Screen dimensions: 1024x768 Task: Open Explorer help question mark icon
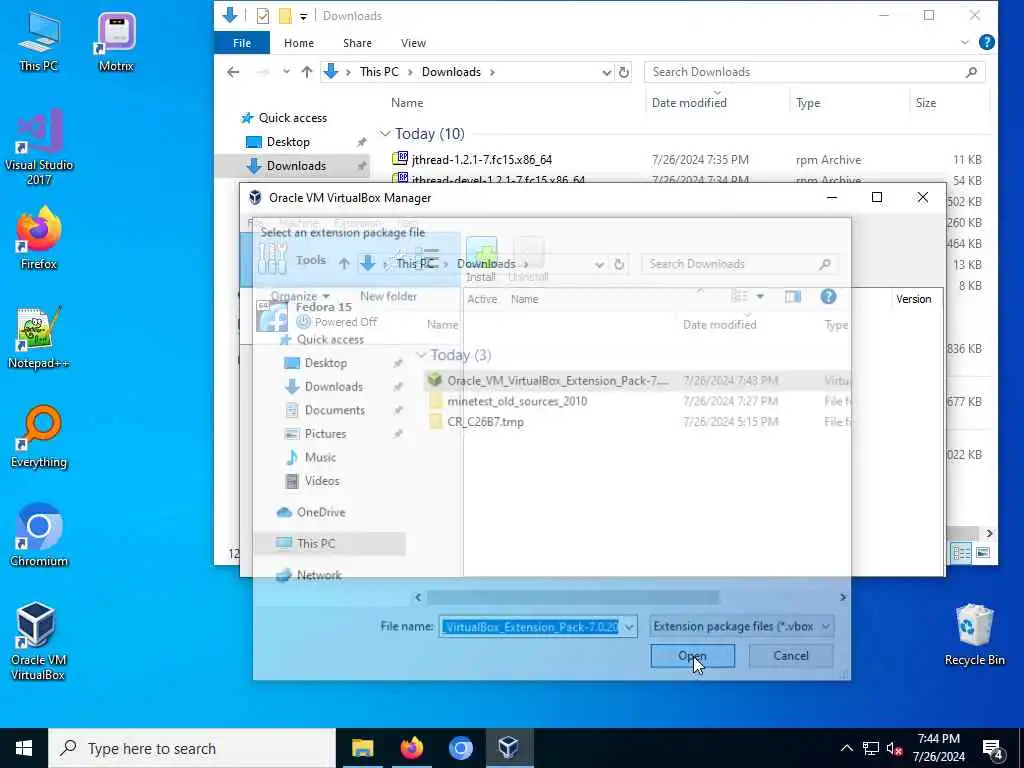tap(987, 42)
